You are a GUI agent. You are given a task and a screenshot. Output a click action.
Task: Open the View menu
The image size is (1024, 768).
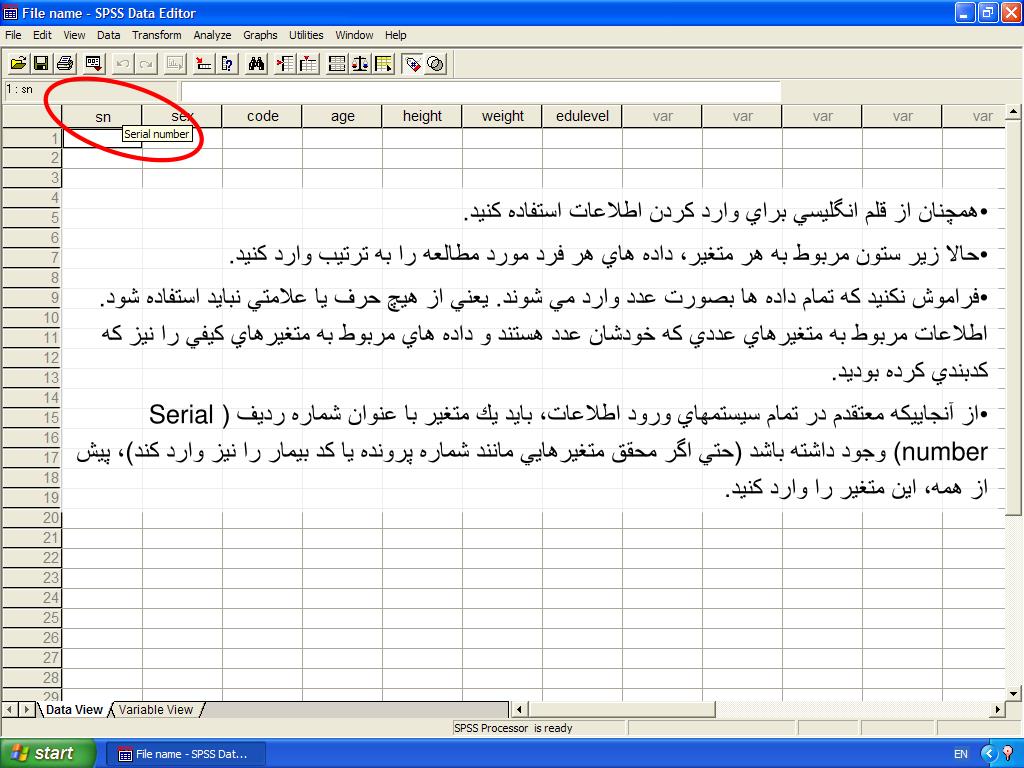pyautogui.click(x=74, y=35)
